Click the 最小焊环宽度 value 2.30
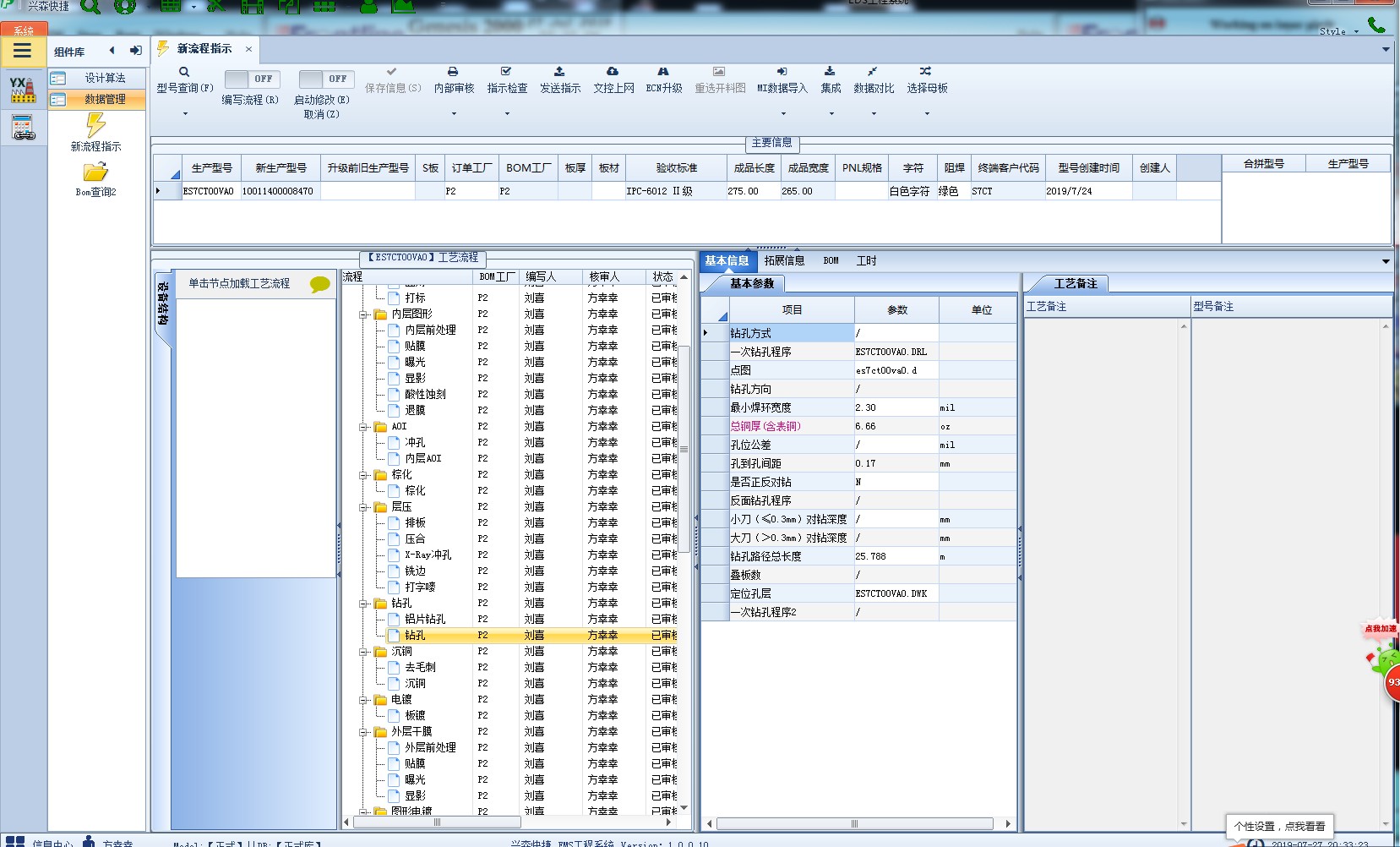The width and height of the screenshot is (1400, 847). [896, 407]
